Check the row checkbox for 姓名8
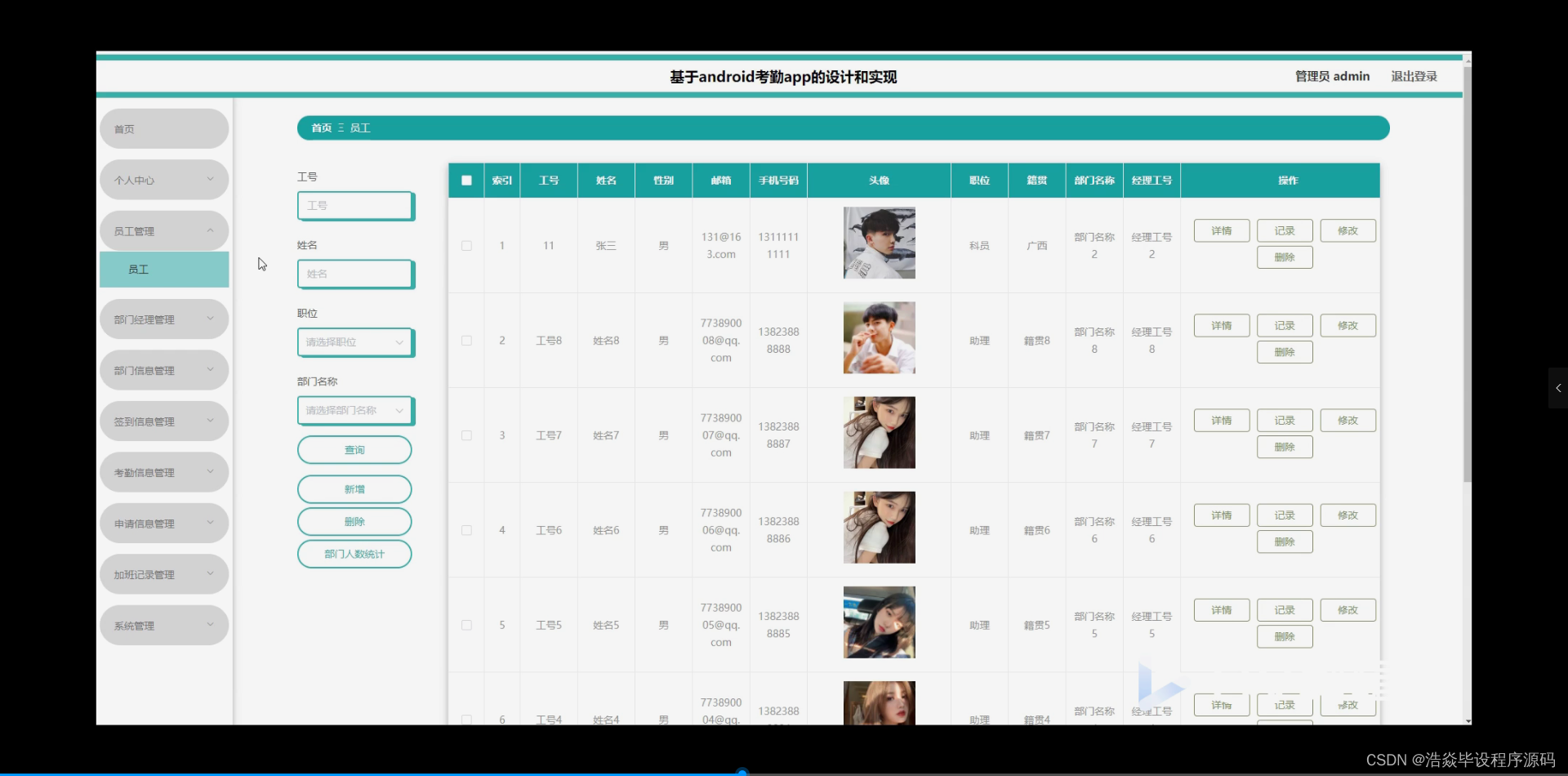The image size is (1568, 776). [x=465, y=340]
